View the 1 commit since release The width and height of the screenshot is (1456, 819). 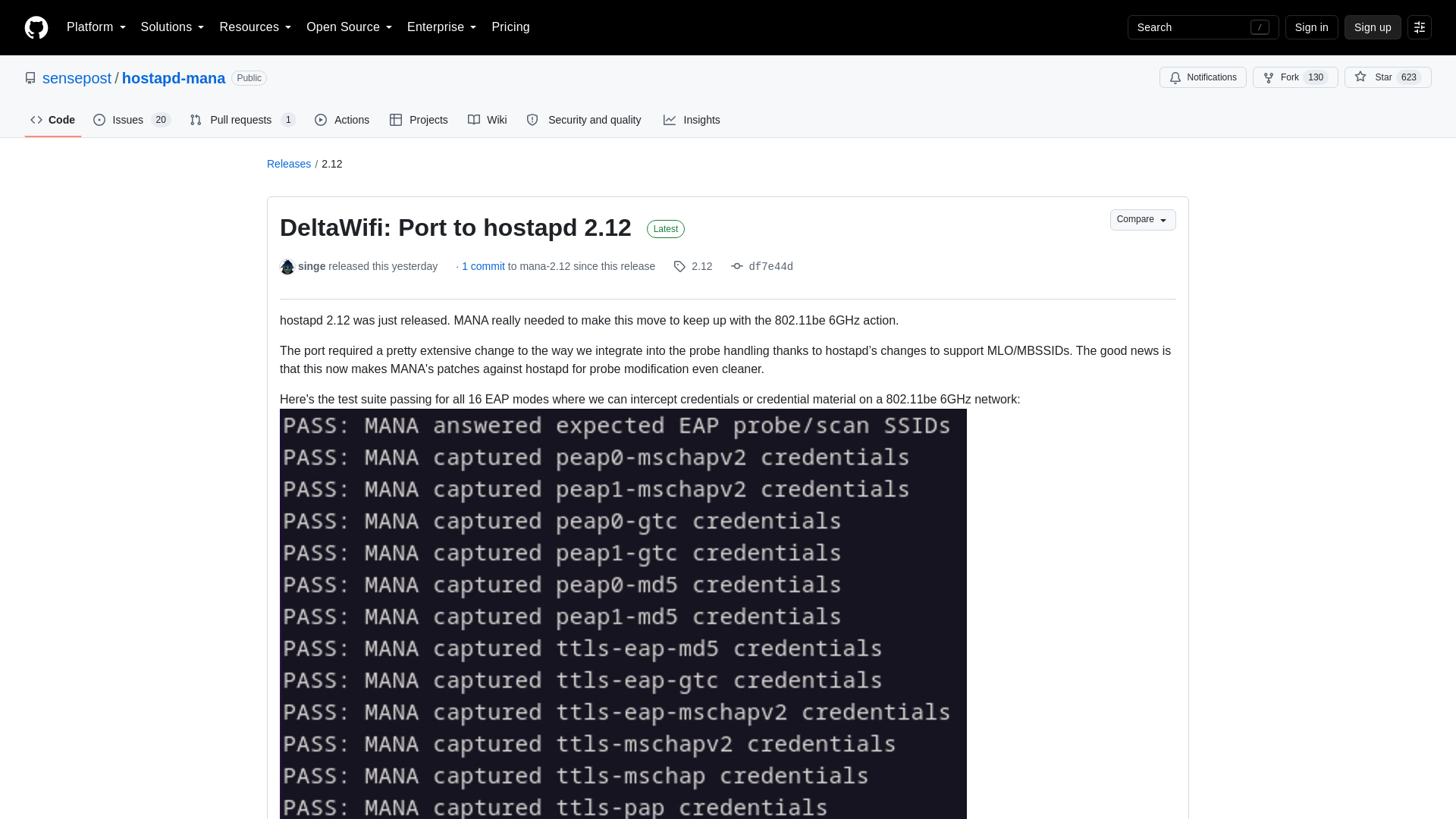click(x=483, y=266)
